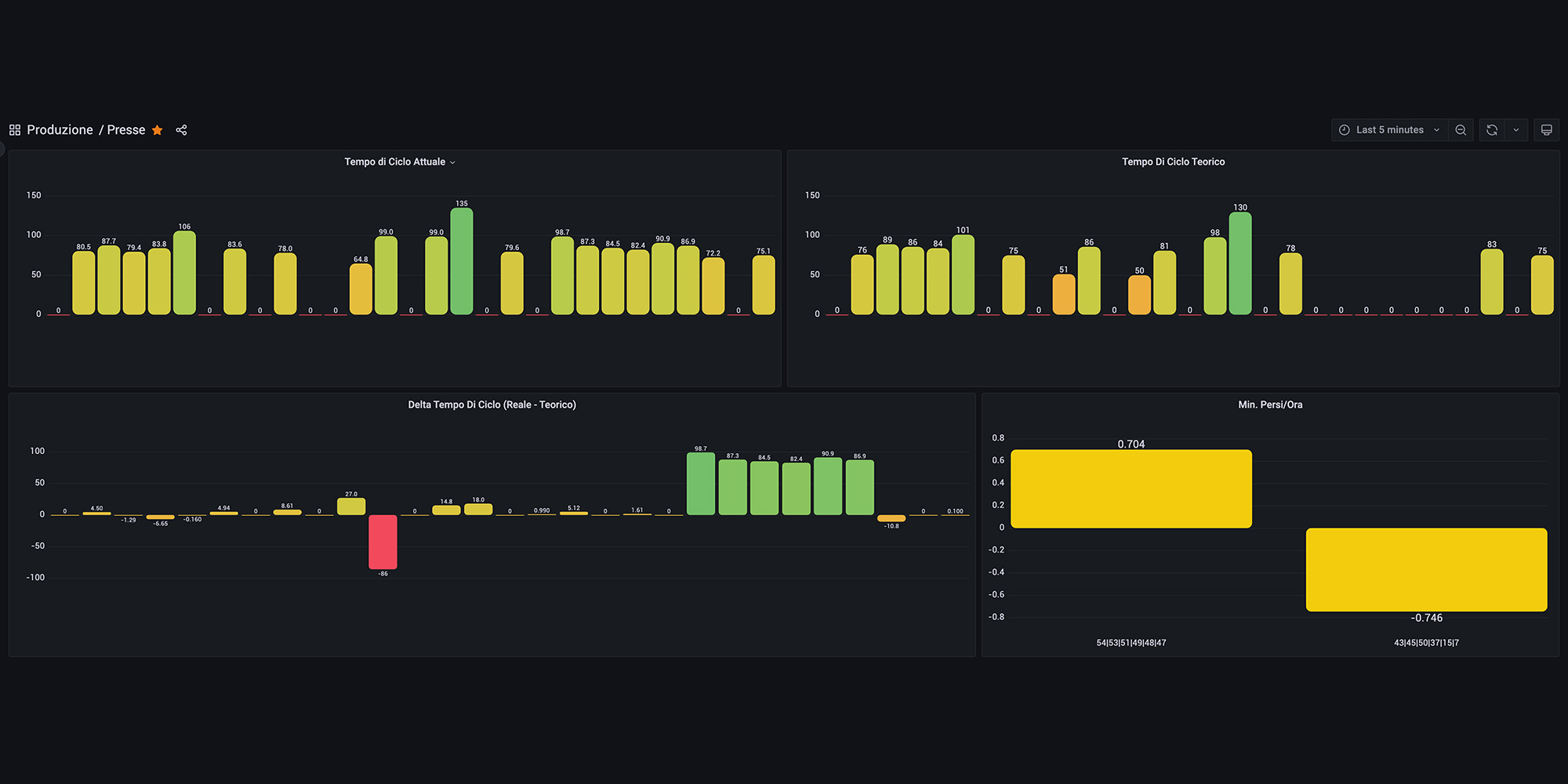The width and height of the screenshot is (1568, 784).
Task: Expand the refresh interval dropdown
Action: [1516, 130]
